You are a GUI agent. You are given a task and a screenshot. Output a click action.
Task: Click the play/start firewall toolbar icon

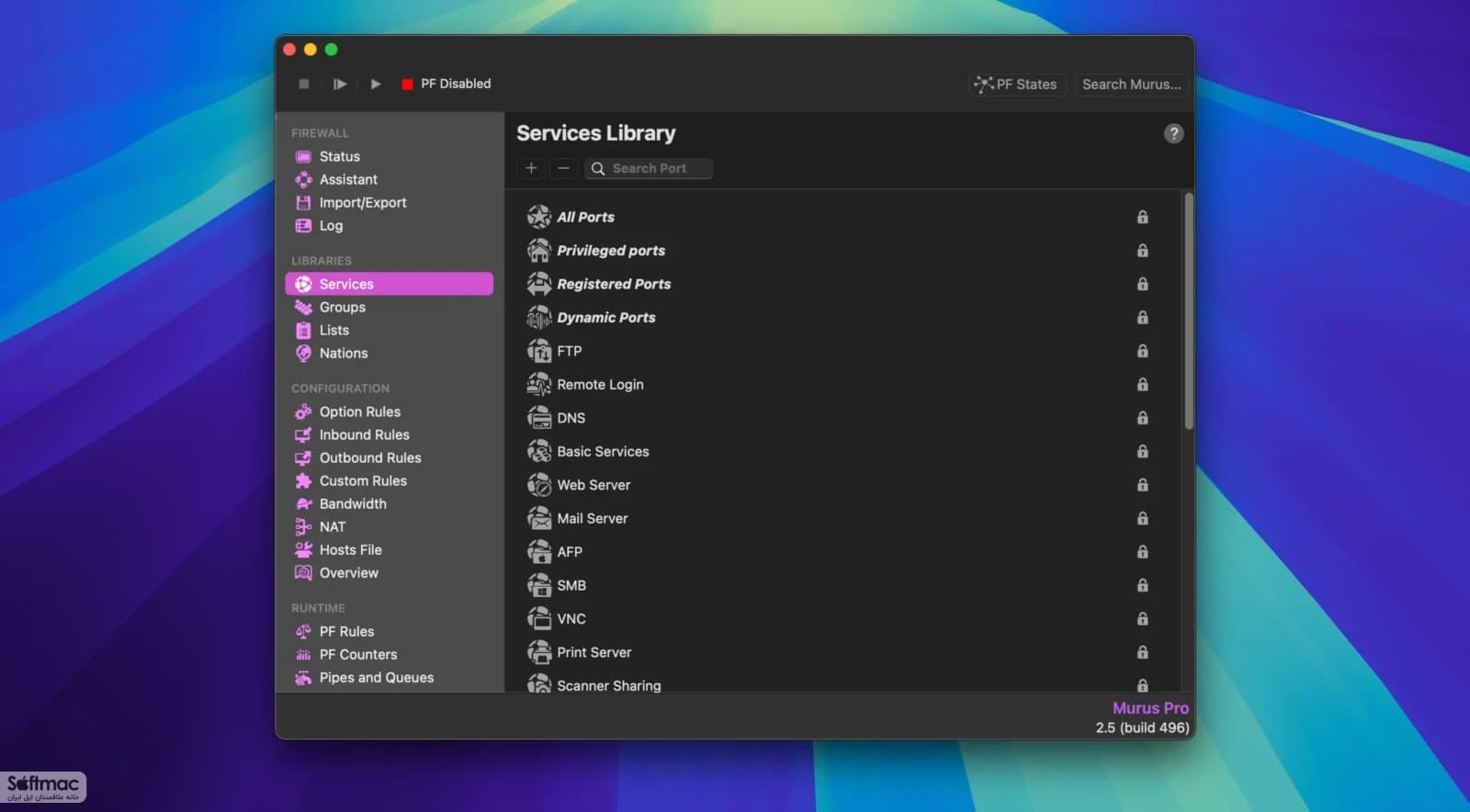tap(376, 84)
